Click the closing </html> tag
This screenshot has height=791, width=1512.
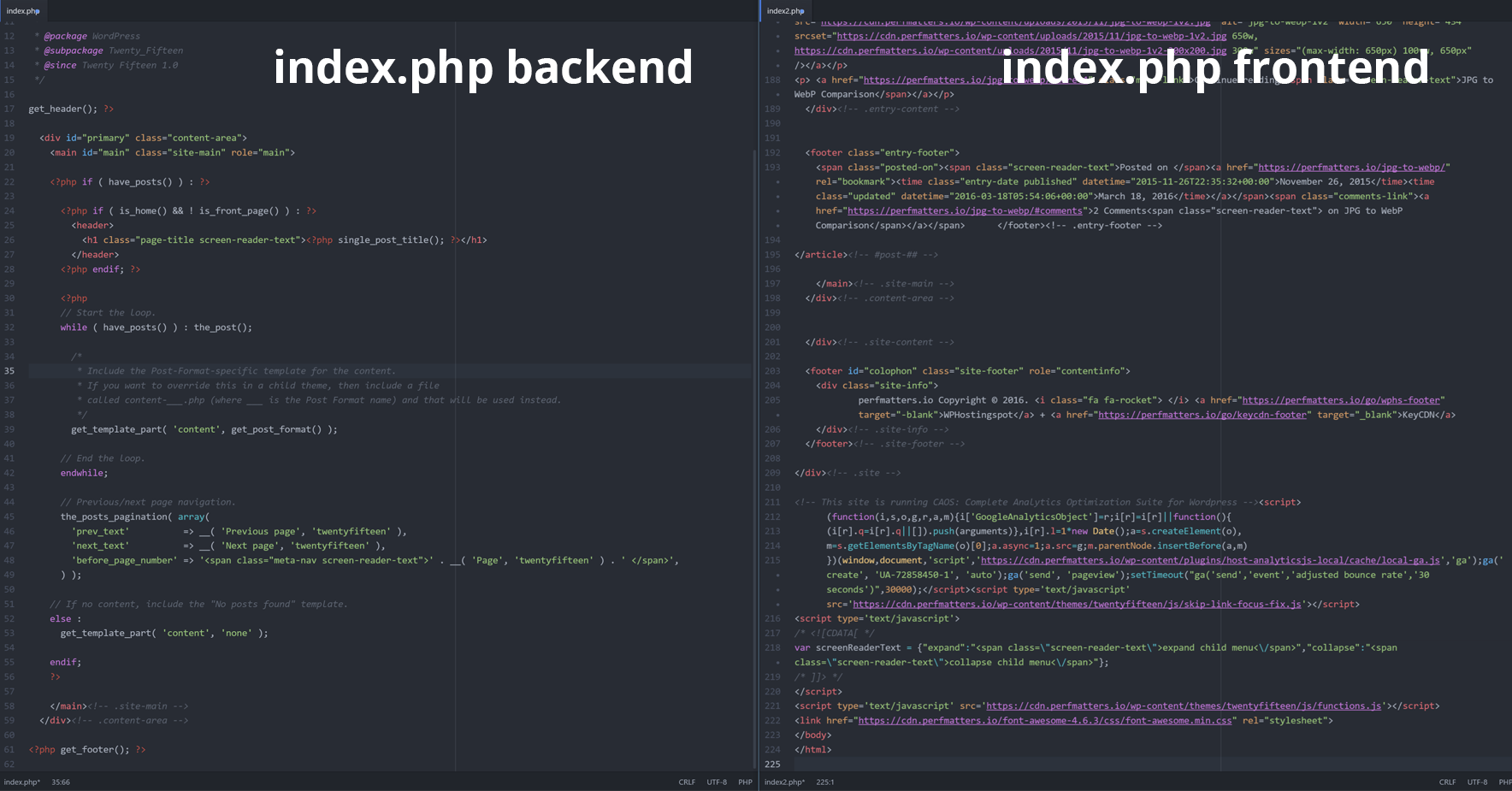click(813, 750)
